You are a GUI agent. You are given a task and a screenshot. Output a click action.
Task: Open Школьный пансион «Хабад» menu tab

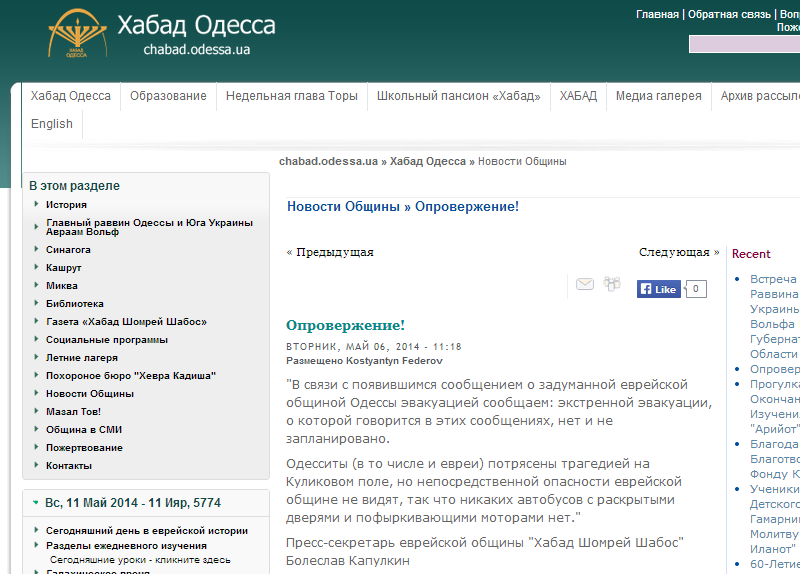coord(458,96)
